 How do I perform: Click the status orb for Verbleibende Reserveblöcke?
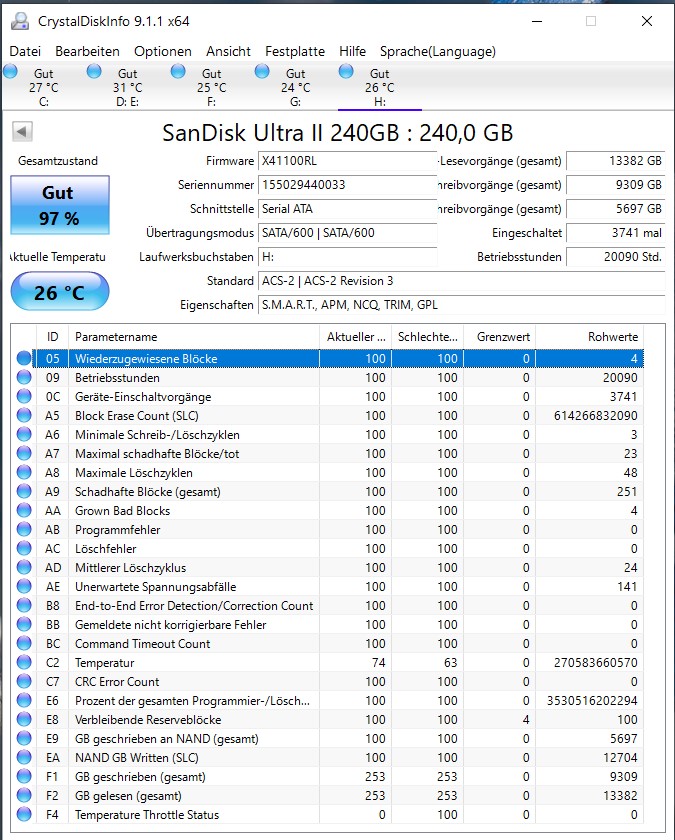[x=24, y=719]
